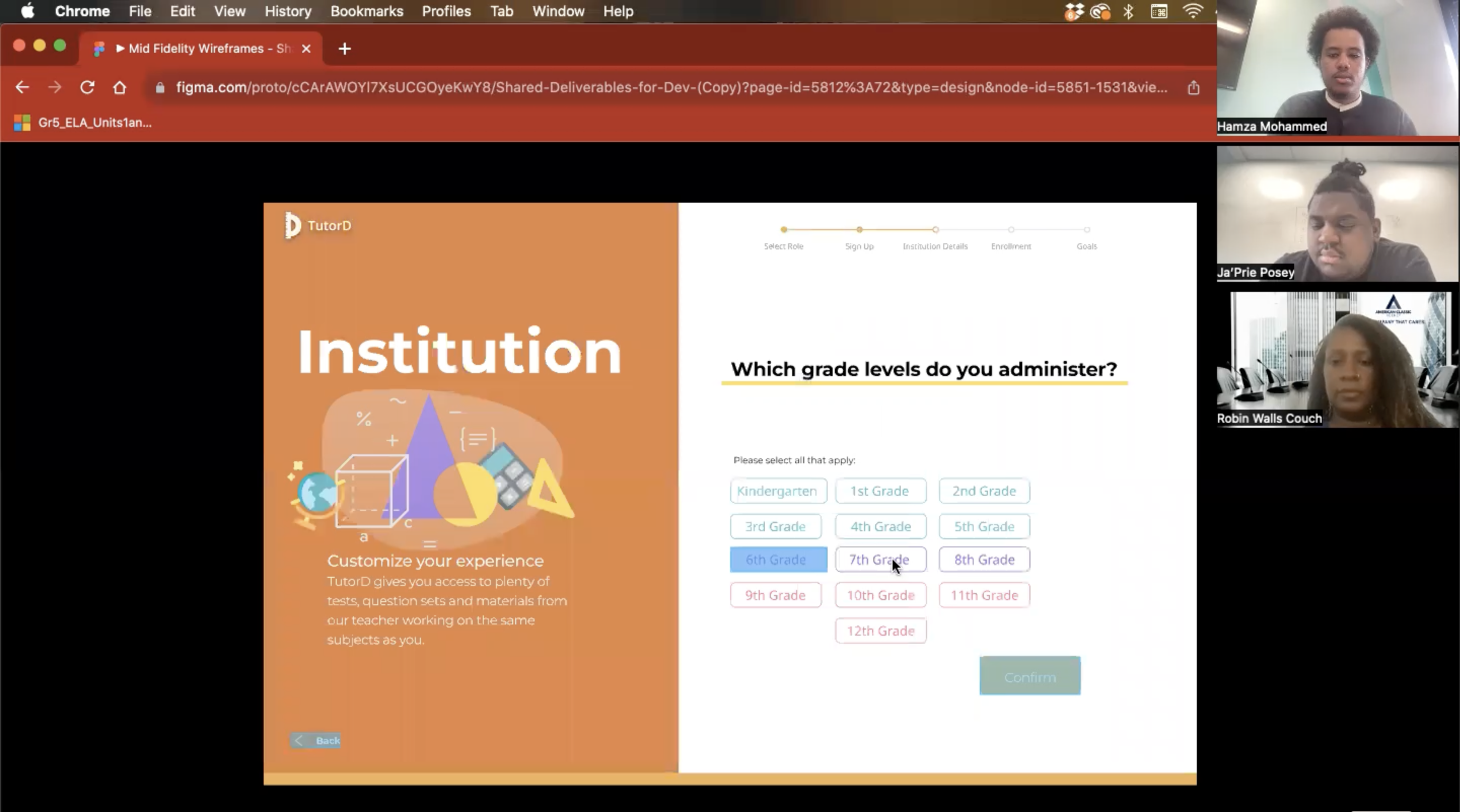The image size is (1460, 812).
Task: Click the browser back navigation arrow
Action: pyautogui.click(x=22, y=87)
